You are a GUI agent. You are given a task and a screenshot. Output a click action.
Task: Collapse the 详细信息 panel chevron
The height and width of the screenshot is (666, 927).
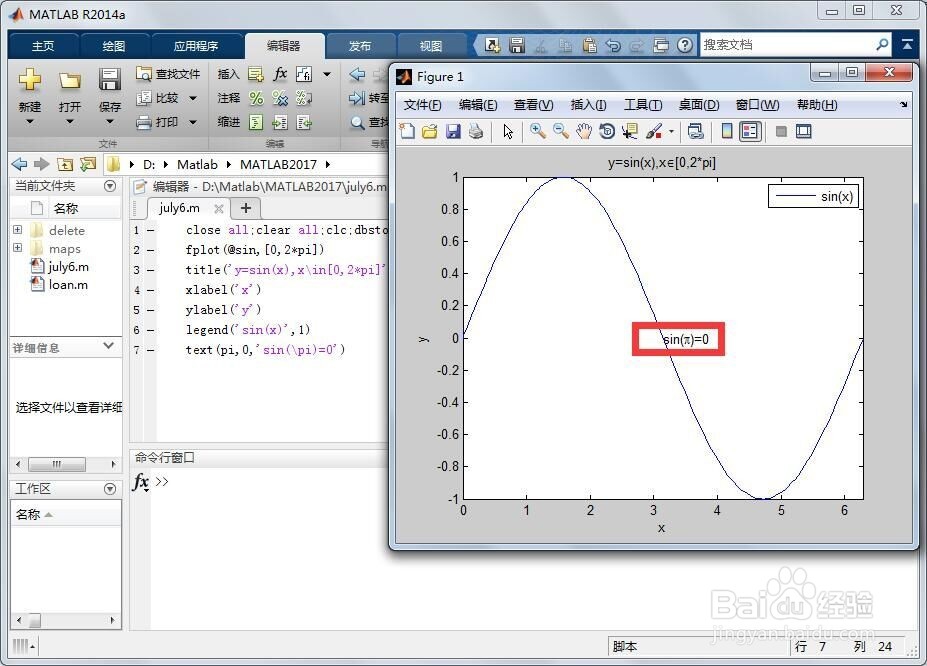(108, 346)
